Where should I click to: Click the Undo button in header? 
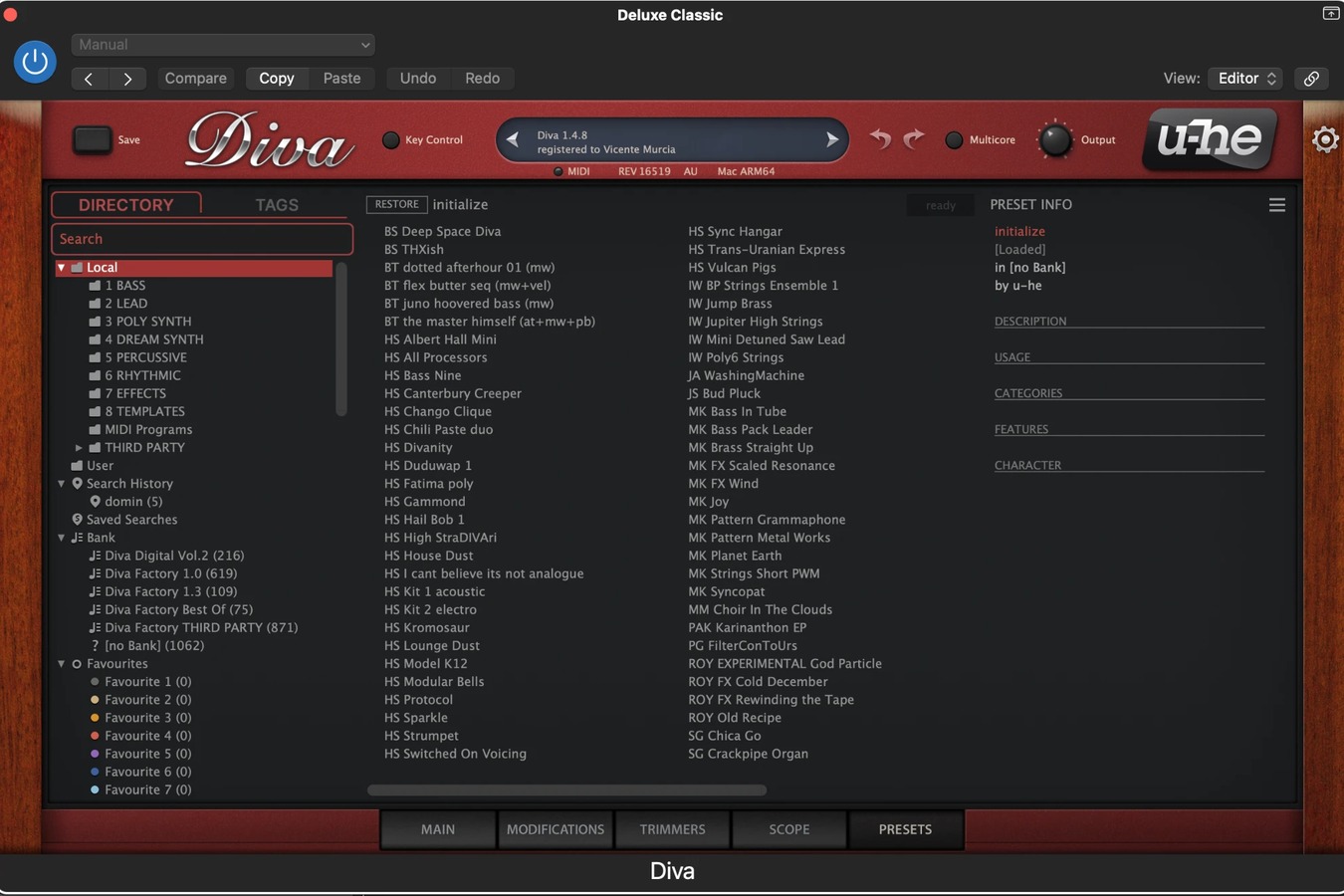point(418,79)
